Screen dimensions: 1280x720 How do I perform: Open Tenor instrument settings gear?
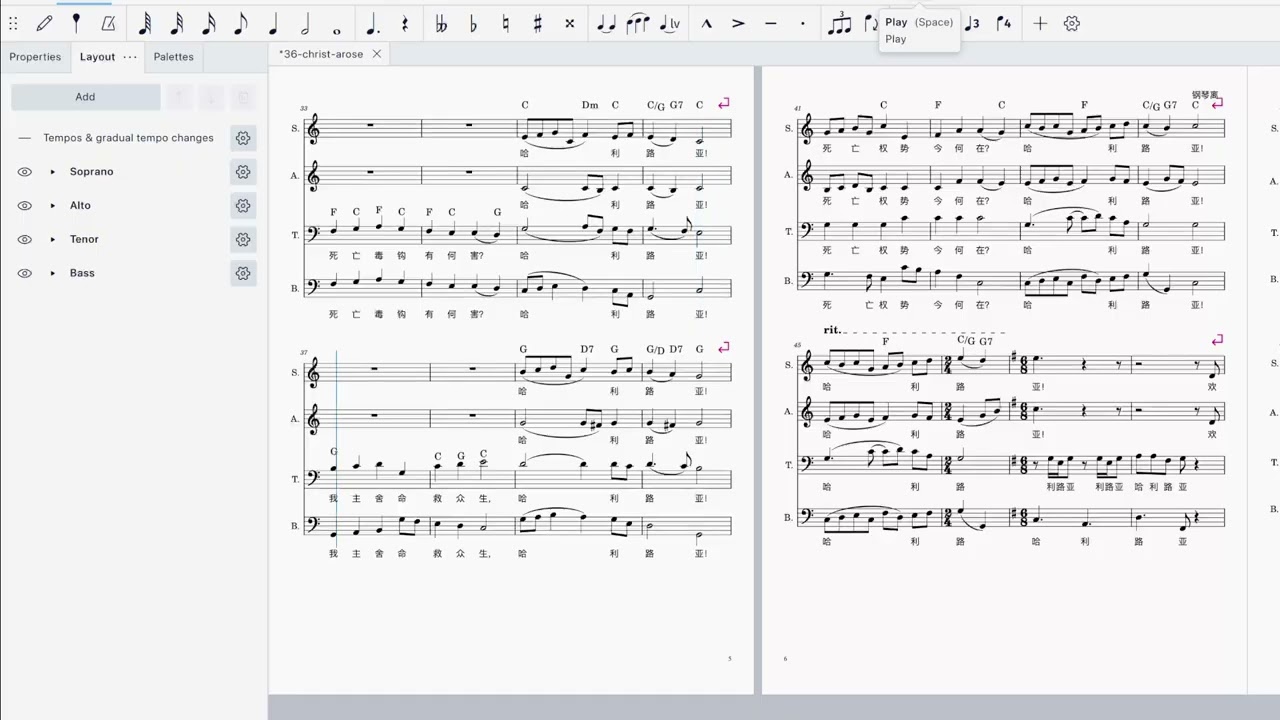pyautogui.click(x=243, y=240)
